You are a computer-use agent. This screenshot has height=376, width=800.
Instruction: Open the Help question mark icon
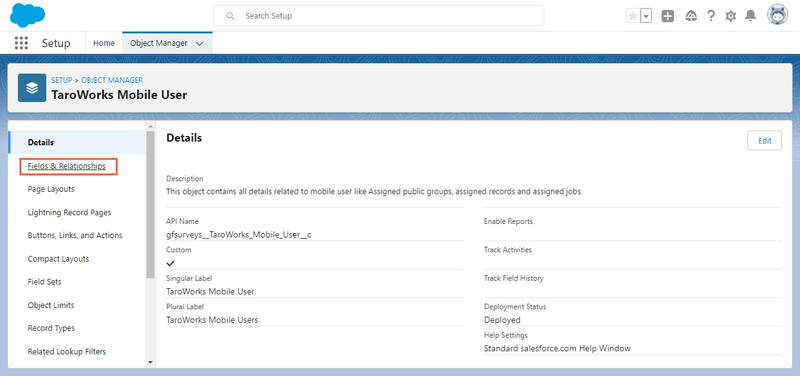[711, 16]
